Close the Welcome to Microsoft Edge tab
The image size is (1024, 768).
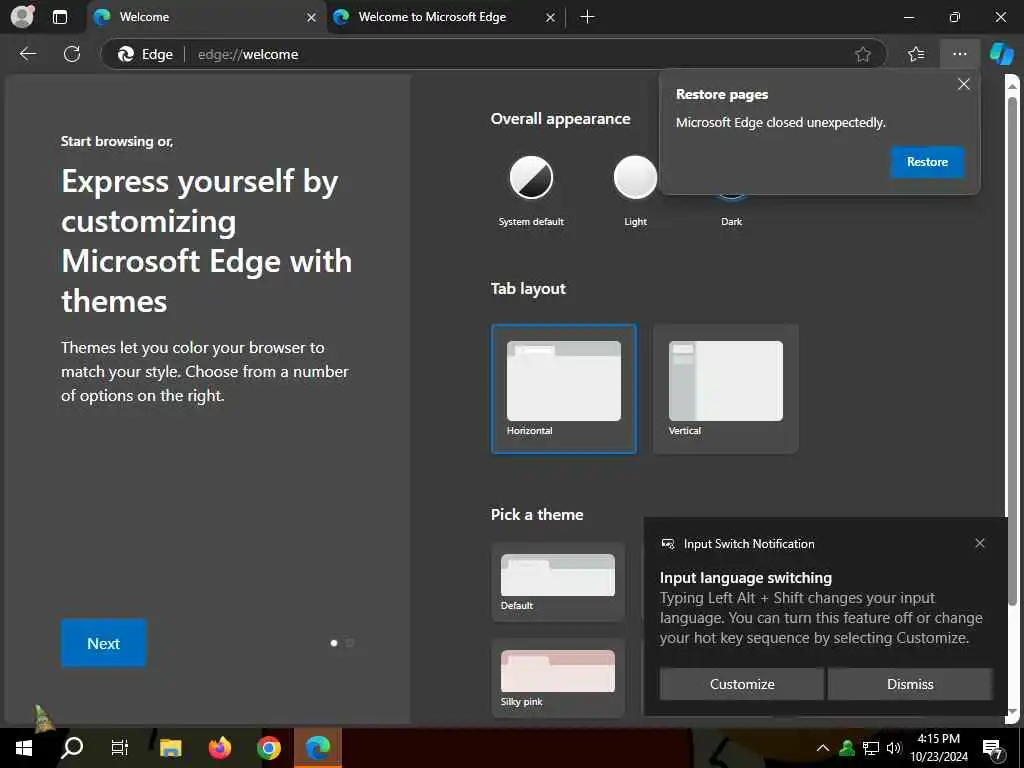(551, 18)
